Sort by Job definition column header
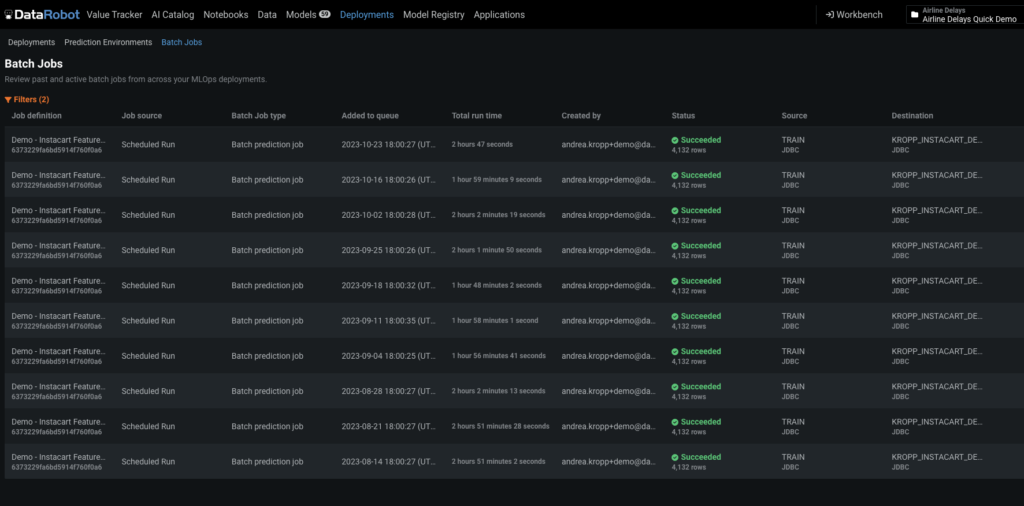 pos(37,116)
